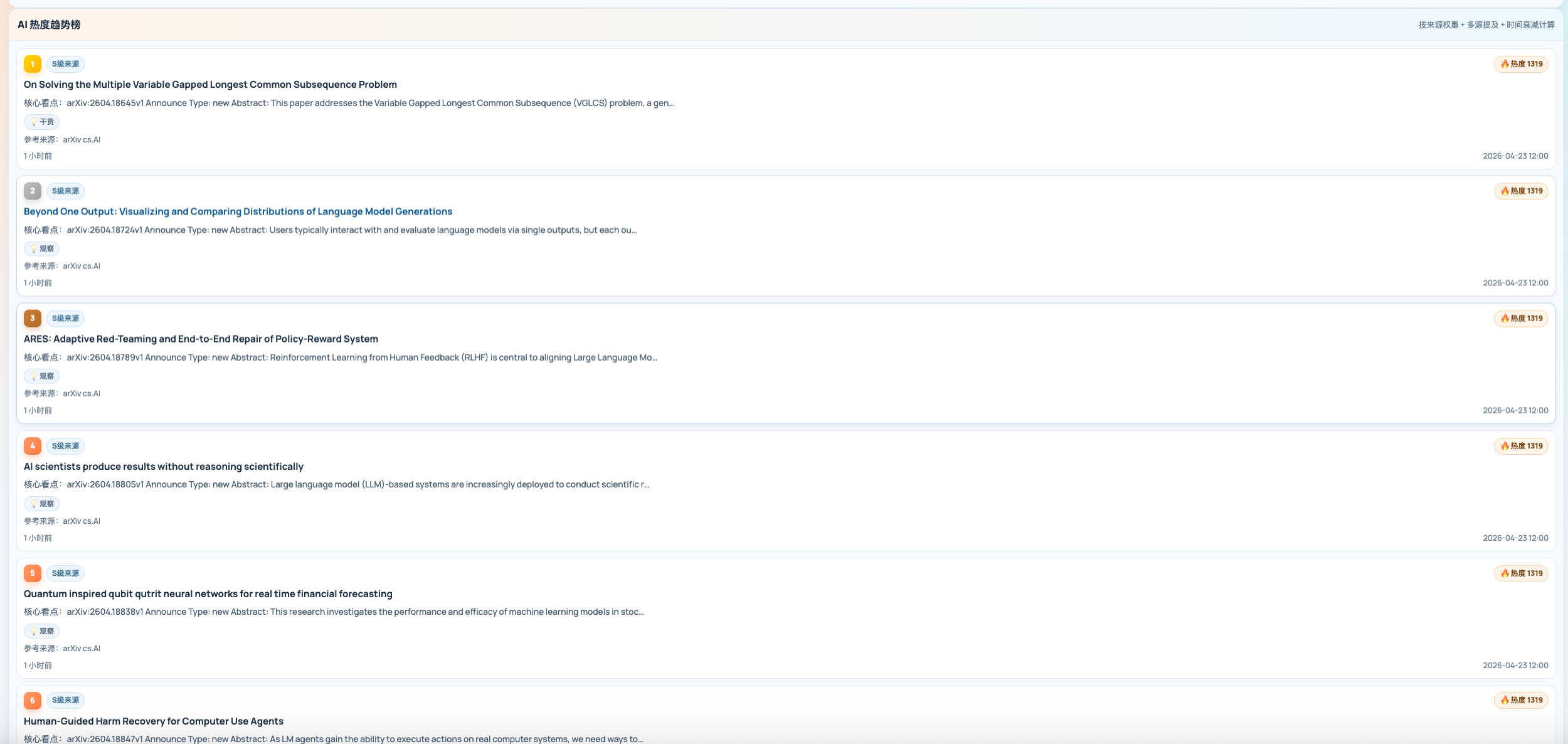Click 观察 tag on Beyond One Output card
This screenshot has width=1568, height=744.
coord(42,248)
